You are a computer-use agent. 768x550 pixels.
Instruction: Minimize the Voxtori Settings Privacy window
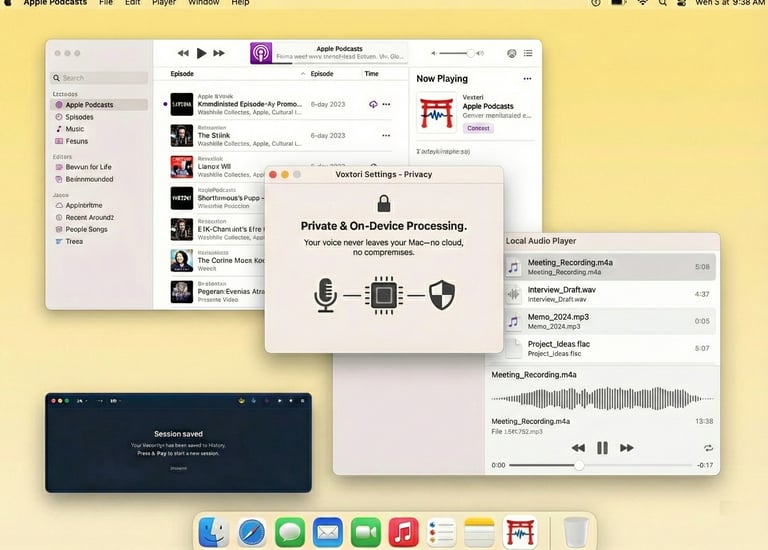pyautogui.click(x=285, y=174)
